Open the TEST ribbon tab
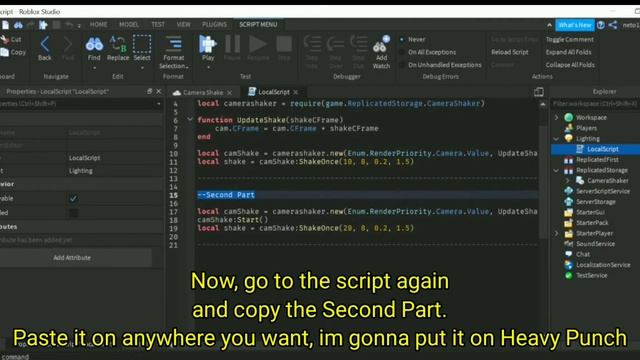 coord(158,24)
